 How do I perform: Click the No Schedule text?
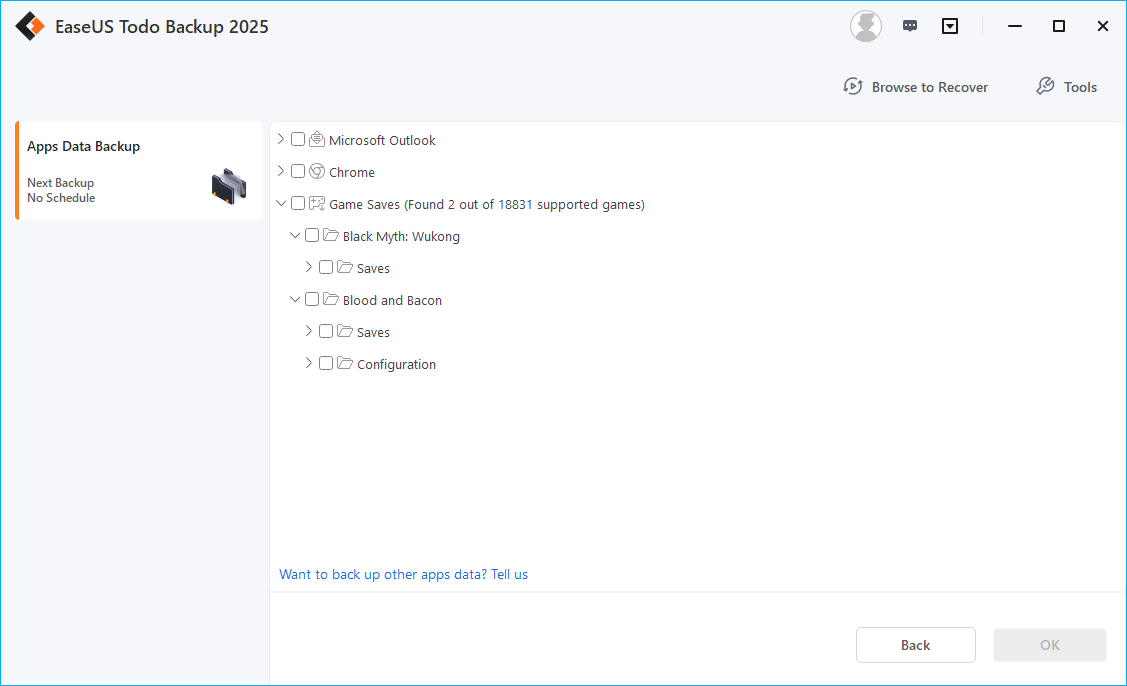click(x=61, y=198)
